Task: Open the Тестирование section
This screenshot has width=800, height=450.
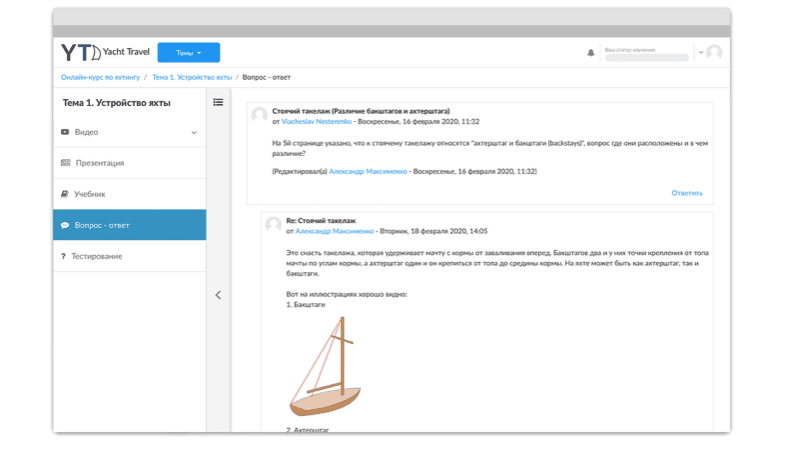Action: 96,256
